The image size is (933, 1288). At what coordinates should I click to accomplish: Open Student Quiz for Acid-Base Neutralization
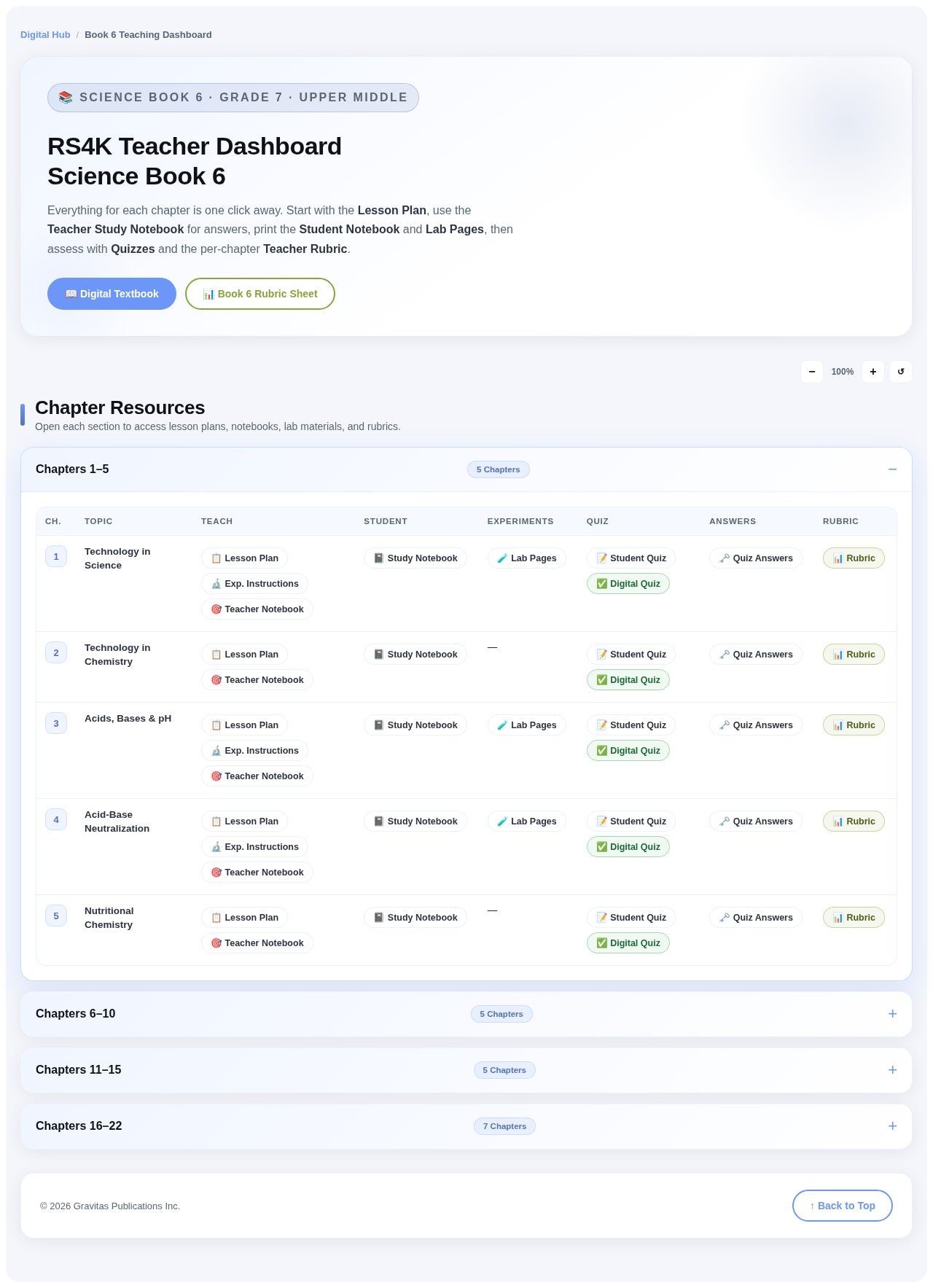click(x=631, y=821)
